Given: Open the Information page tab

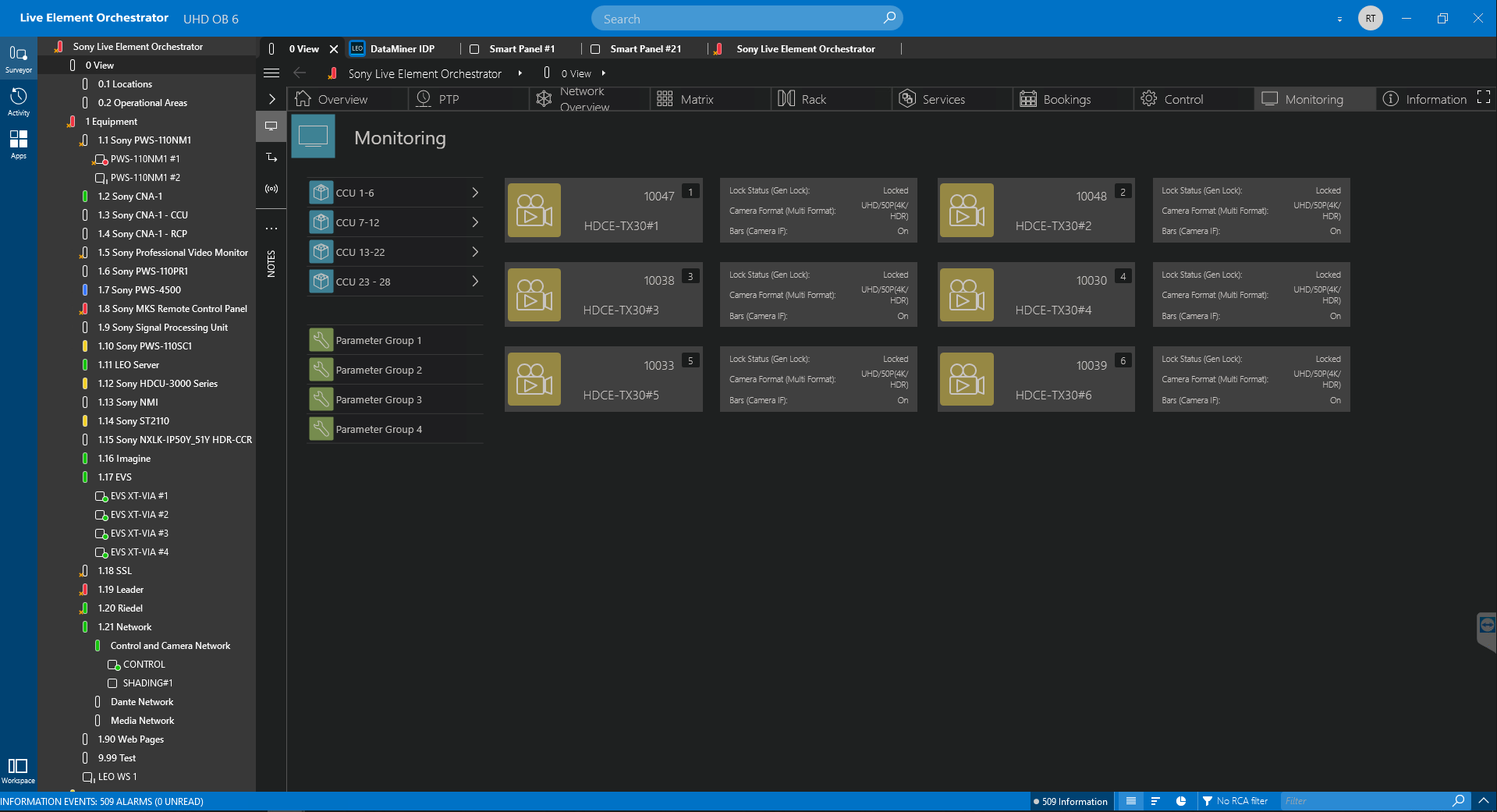Looking at the screenshot, I should pos(1424,99).
